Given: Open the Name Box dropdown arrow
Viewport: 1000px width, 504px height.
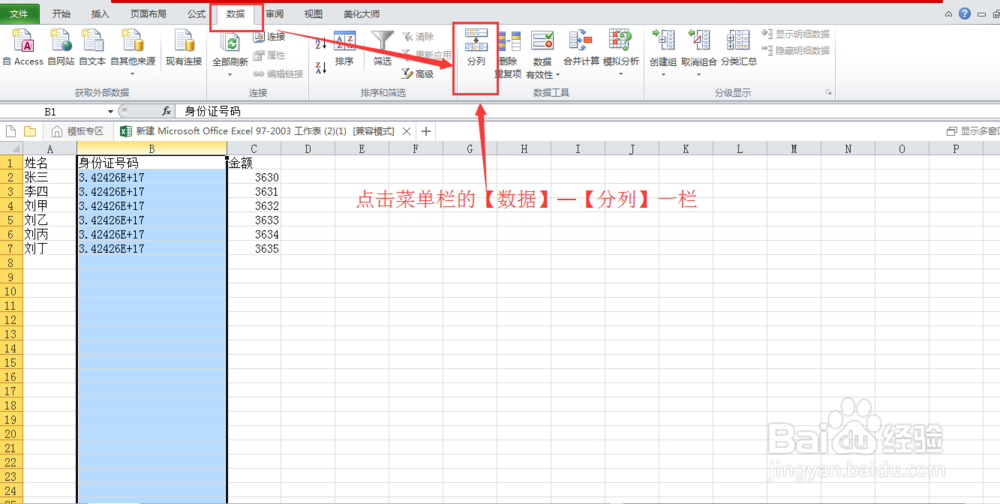Looking at the screenshot, I should [110, 112].
